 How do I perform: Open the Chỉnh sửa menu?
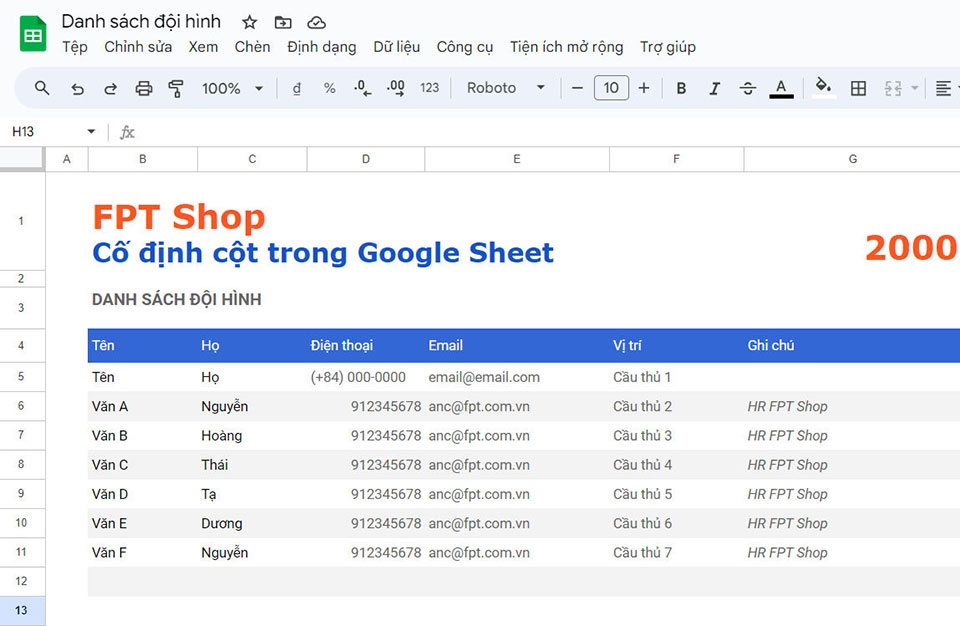click(138, 47)
